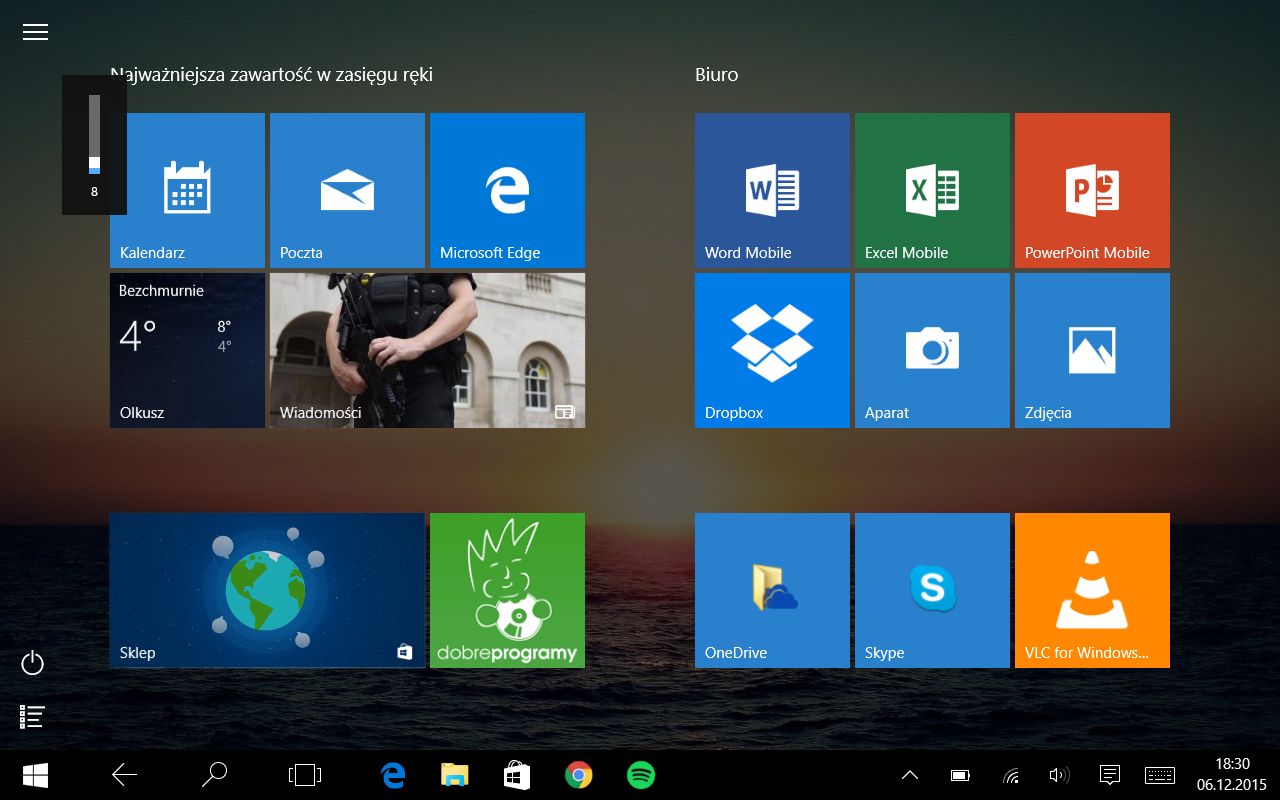Open the Zdjęcia photos tile
This screenshot has height=800, width=1280.
coord(1092,350)
